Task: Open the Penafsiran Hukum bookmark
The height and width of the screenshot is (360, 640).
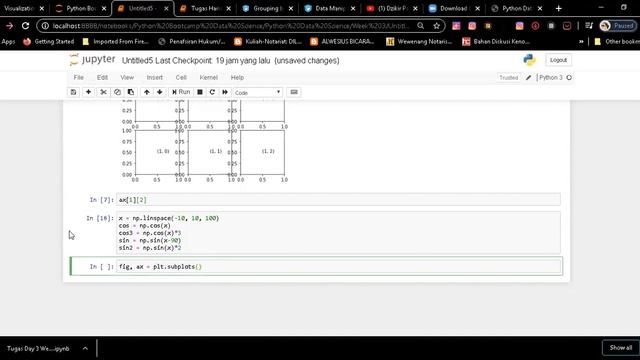Action: click(x=191, y=41)
